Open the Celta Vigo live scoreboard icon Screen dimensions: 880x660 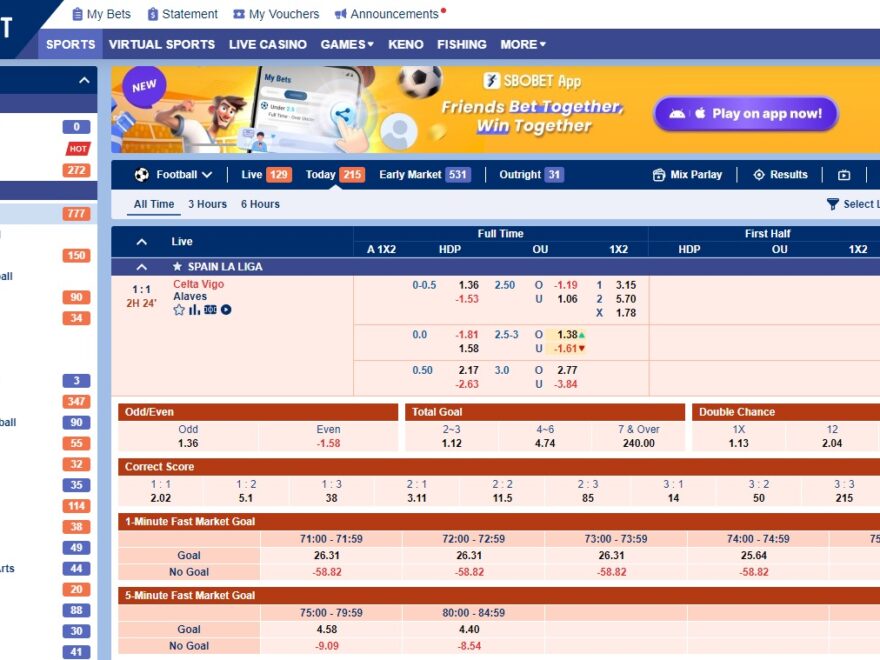click(x=210, y=310)
